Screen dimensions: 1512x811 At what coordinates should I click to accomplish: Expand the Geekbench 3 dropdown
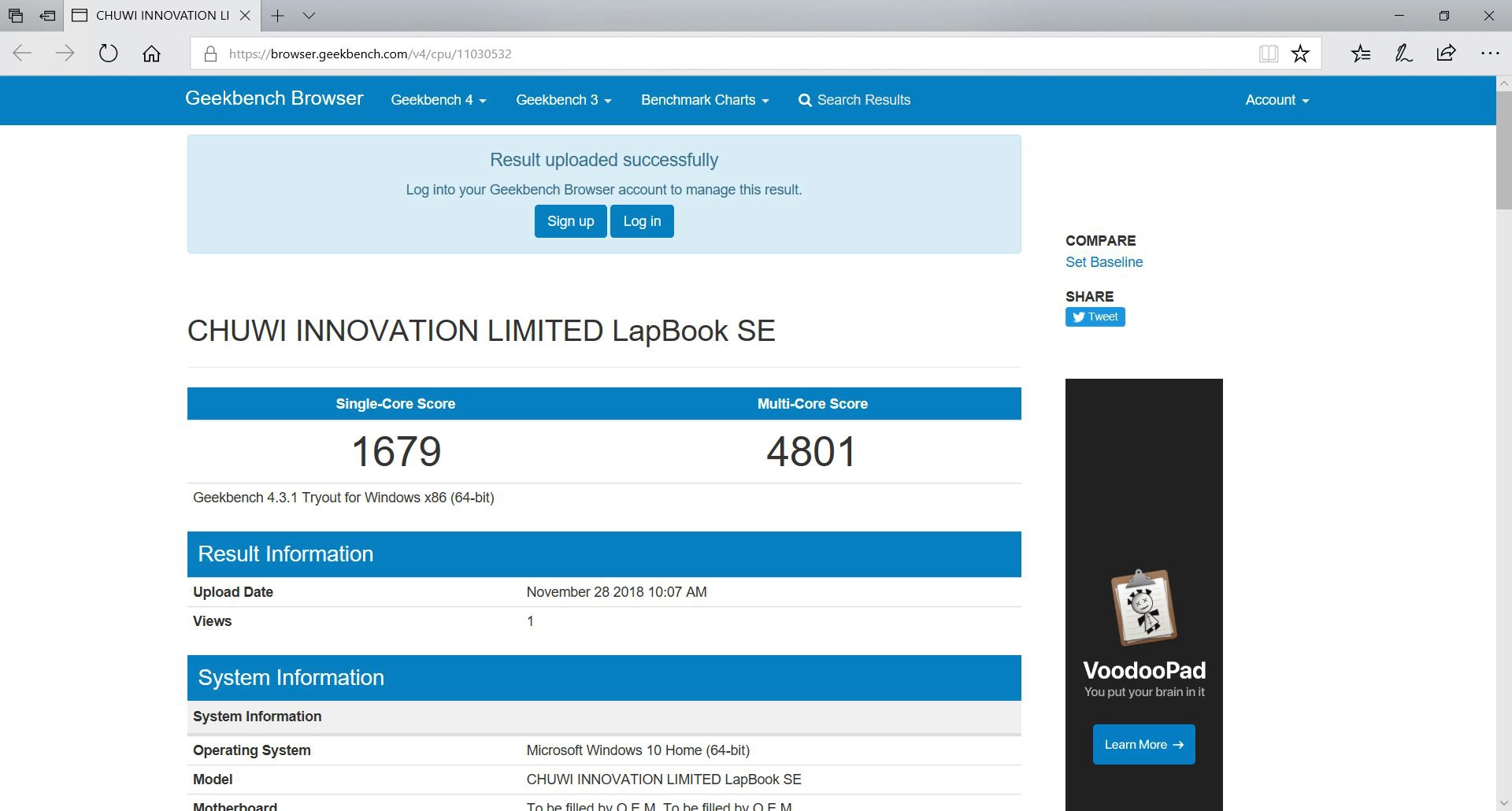pos(564,100)
